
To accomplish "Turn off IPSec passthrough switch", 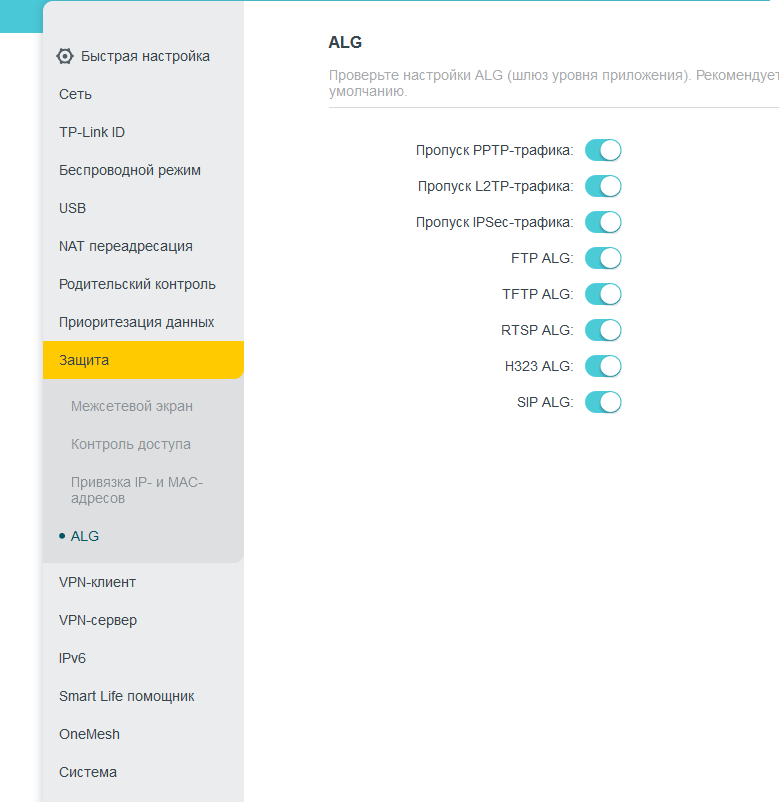I will tap(603, 222).
